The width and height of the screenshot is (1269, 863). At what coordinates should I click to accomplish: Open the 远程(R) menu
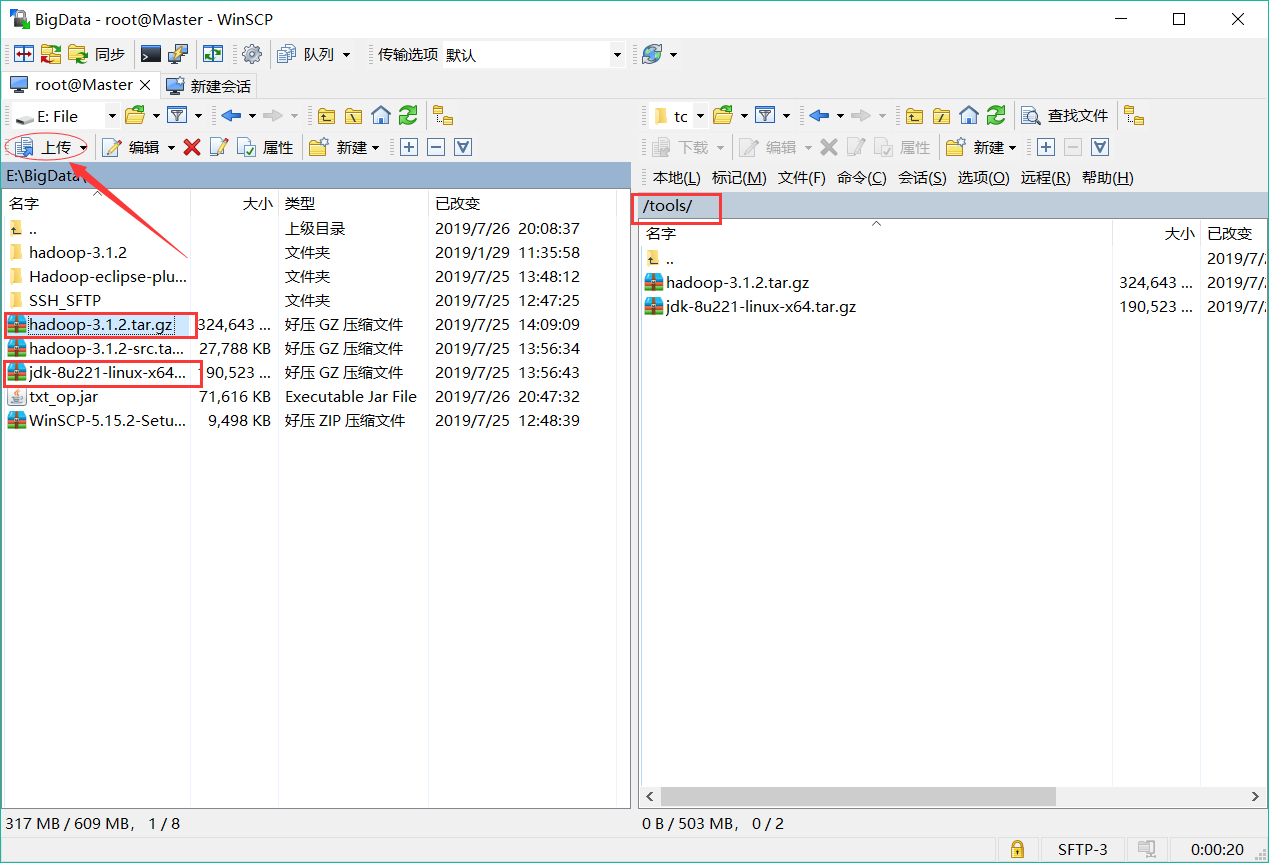click(1045, 178)
